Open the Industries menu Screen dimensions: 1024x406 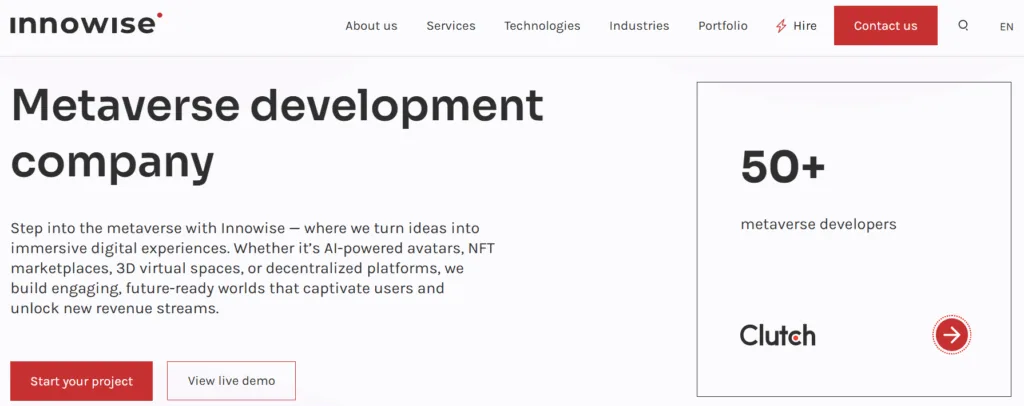click(x=639, y=26)
